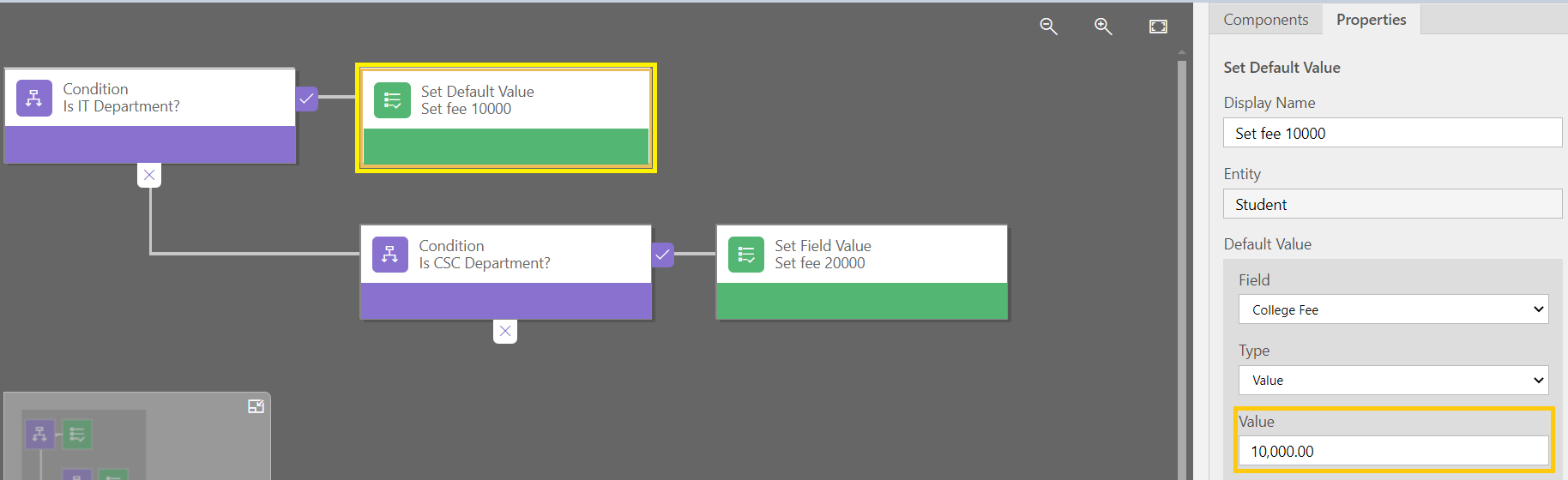This screenshot has height=480, width=1568.
Task: Select the Properties tab
Action: pyautogui.click(x=1371, y=20)
